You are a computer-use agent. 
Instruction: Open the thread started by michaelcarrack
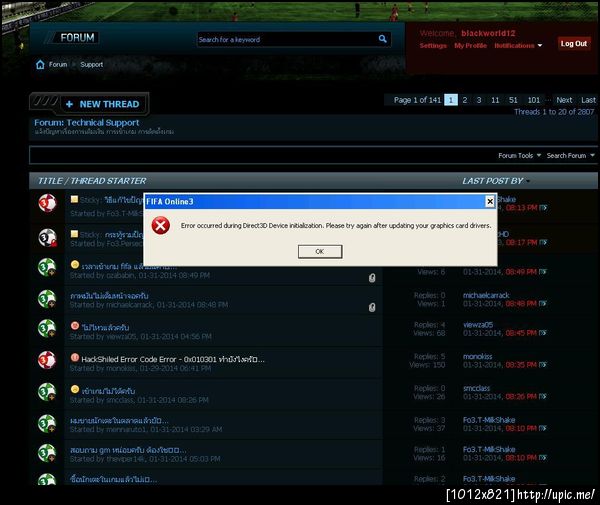109,296
